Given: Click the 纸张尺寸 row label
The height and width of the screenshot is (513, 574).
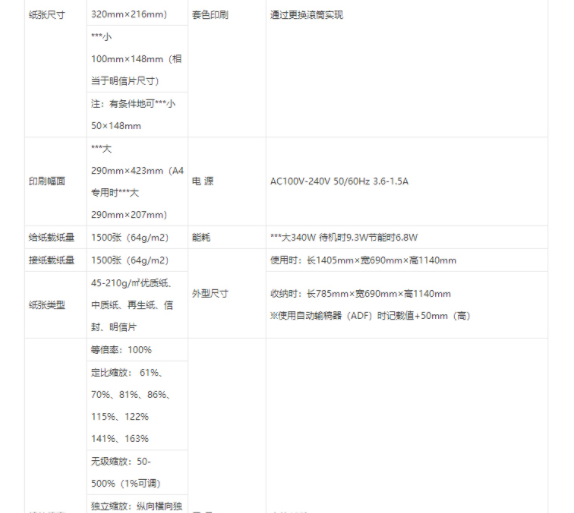Looking at the screenshot, I should click(x=47, y=15).
